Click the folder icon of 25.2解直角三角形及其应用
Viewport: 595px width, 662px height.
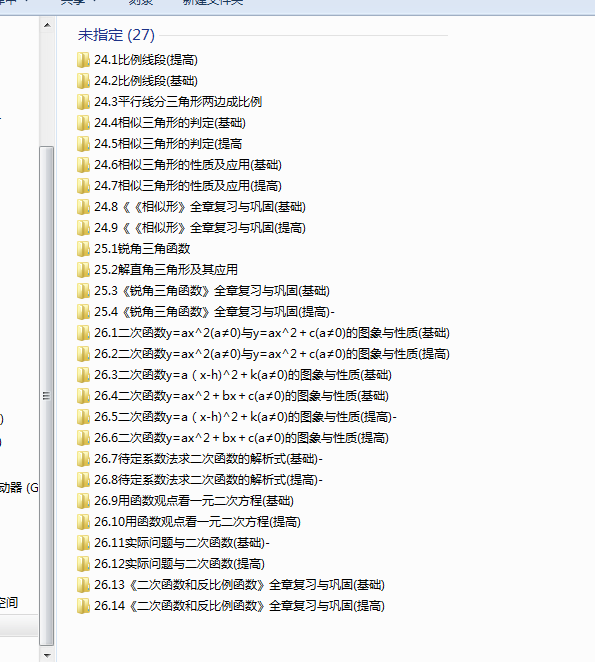pyautogui.click(x=83, y=270)
